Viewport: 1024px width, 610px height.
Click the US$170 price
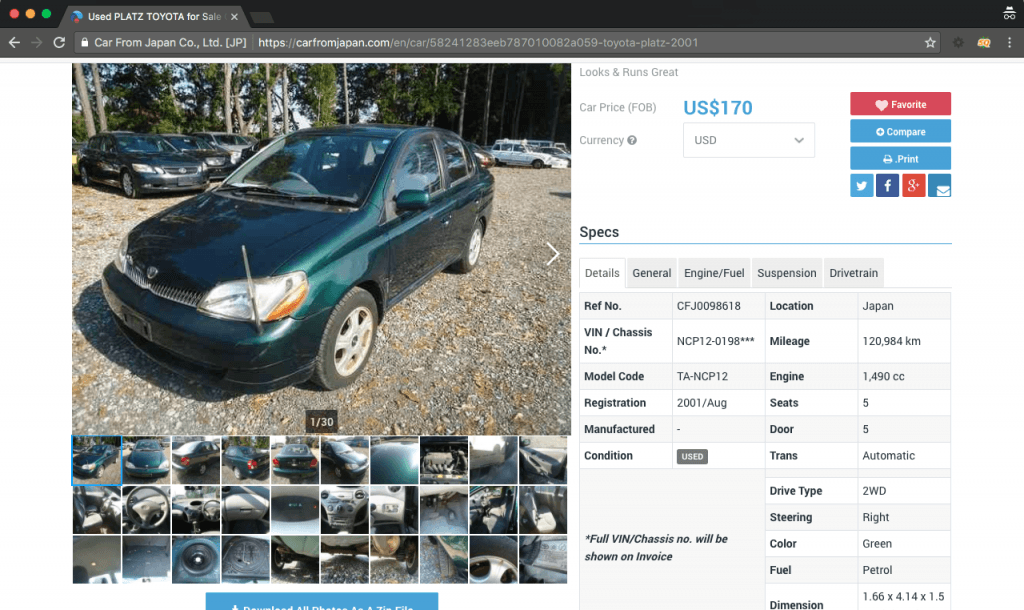click(x=718, y=108)
